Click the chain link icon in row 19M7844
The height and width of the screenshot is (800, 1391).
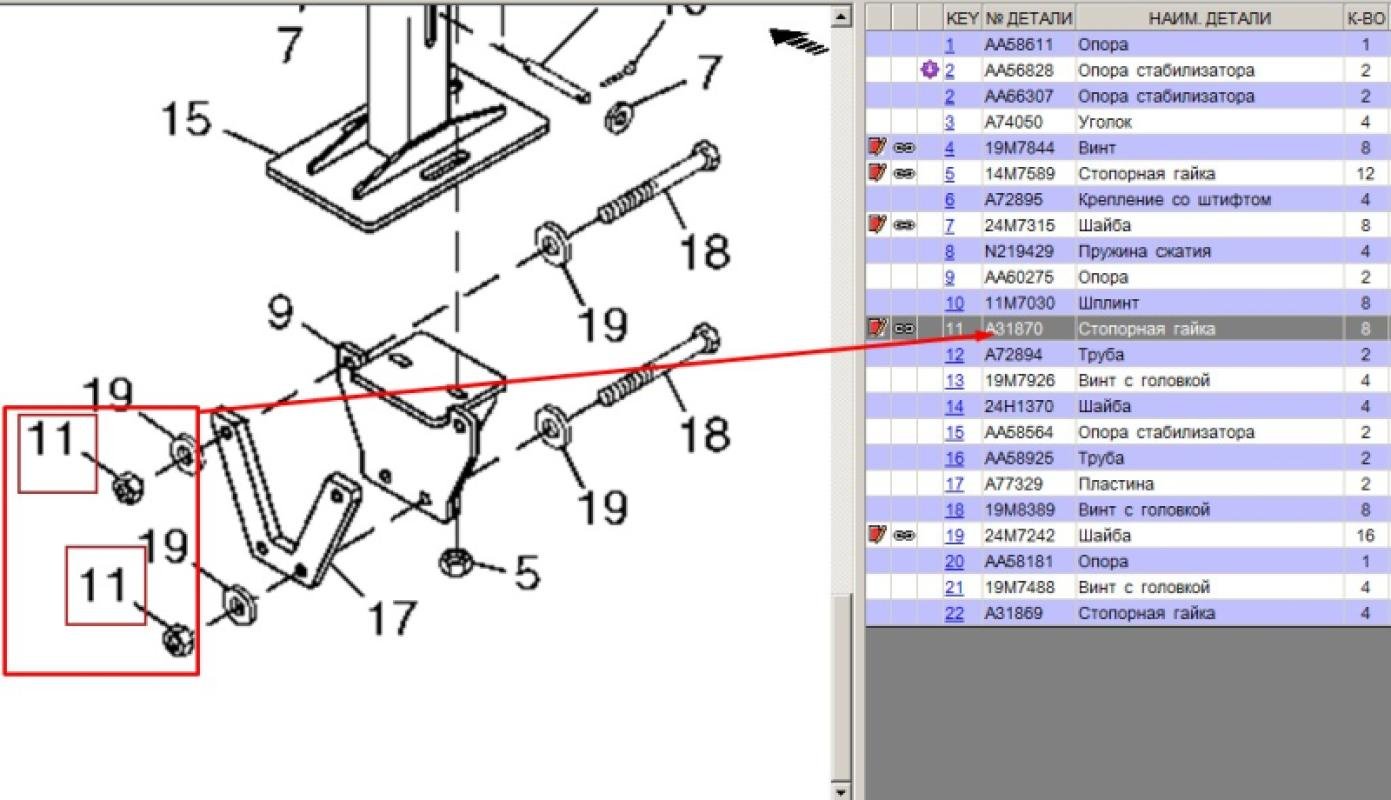(x=905, y=148)
